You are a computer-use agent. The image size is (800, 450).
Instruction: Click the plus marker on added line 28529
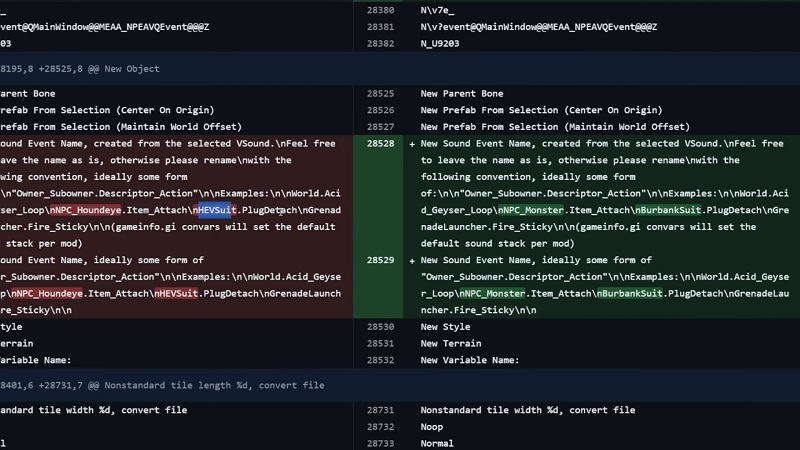coord(412,260)
